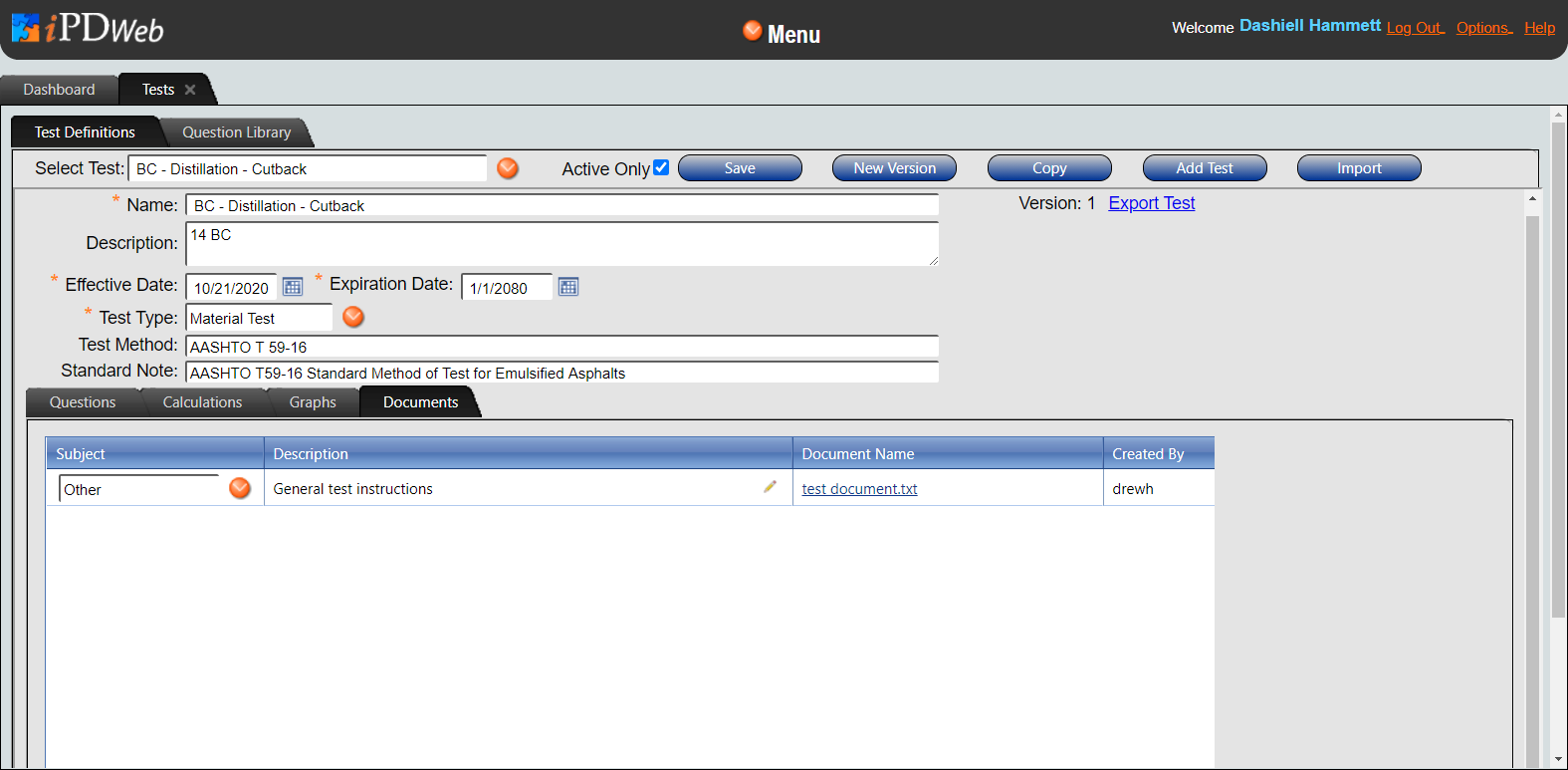Click the New Version button

[894, 168]
